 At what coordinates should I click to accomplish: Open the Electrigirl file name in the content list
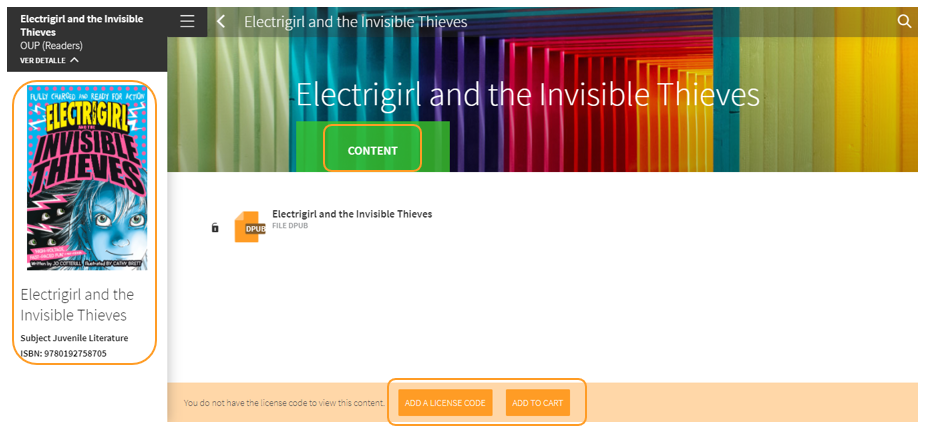pyautogui.click(x=352, y=214)
